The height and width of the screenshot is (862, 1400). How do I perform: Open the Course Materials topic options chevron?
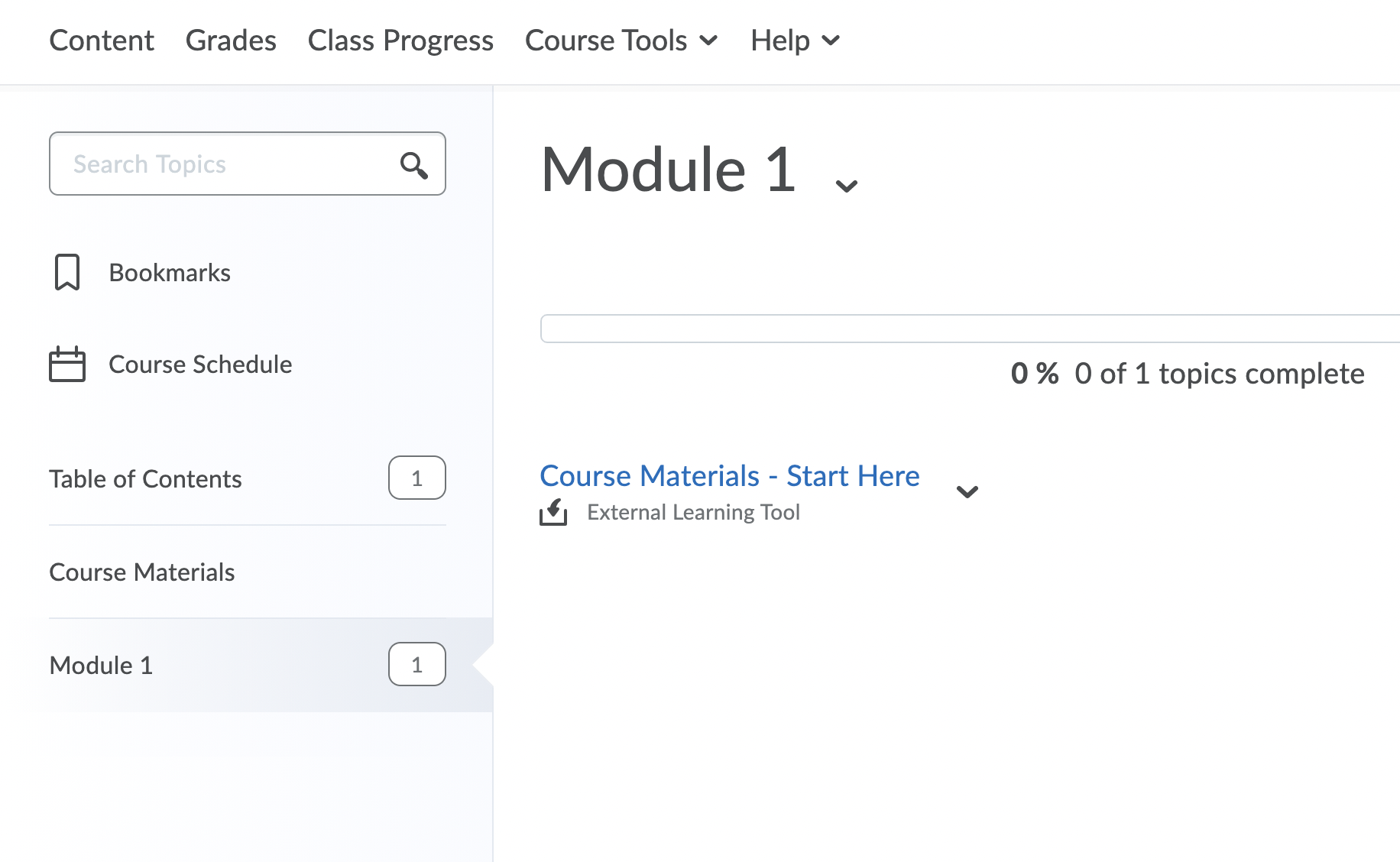point(967,491)
